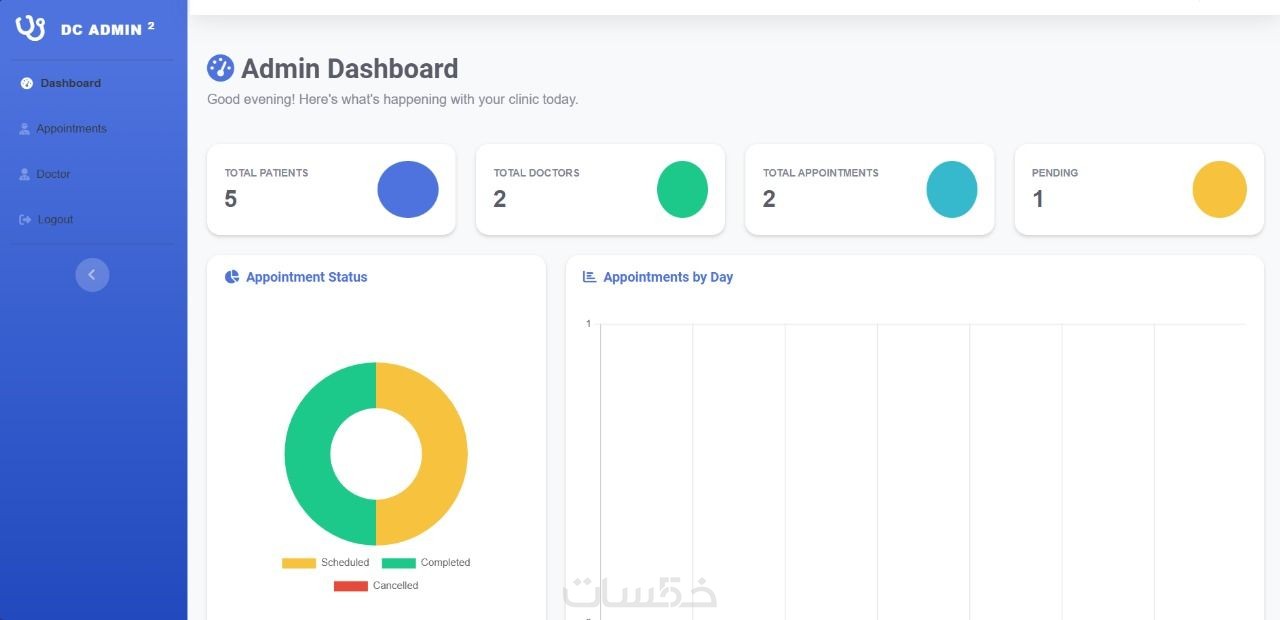The image size is (1280, 620).
Task: Click the gauge icon beside Admin Dashboard heading
Action: click(x=220, y=68)
